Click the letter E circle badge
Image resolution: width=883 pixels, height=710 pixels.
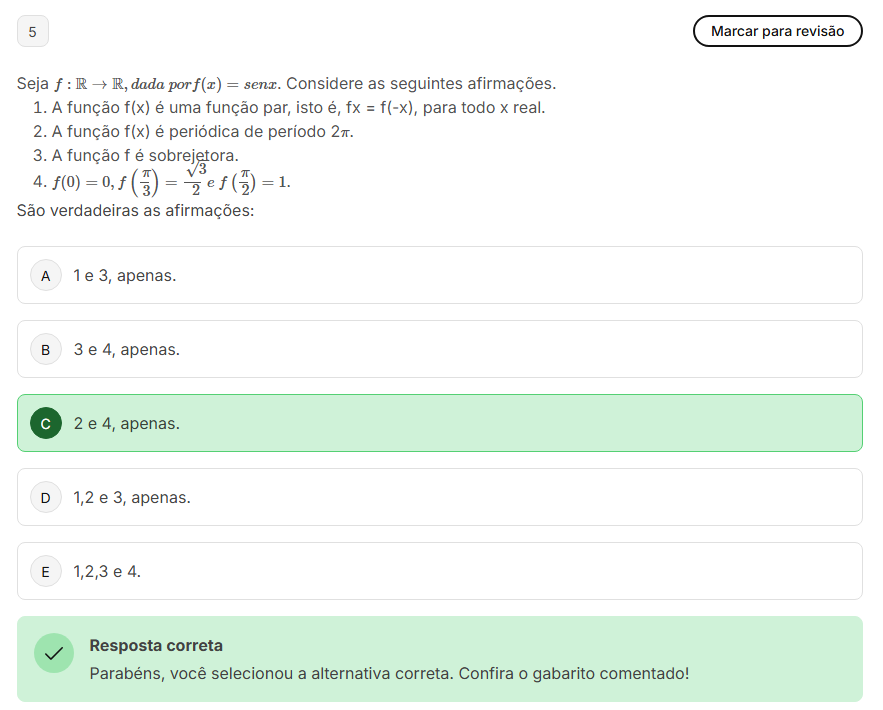click(x=46, y=571)
